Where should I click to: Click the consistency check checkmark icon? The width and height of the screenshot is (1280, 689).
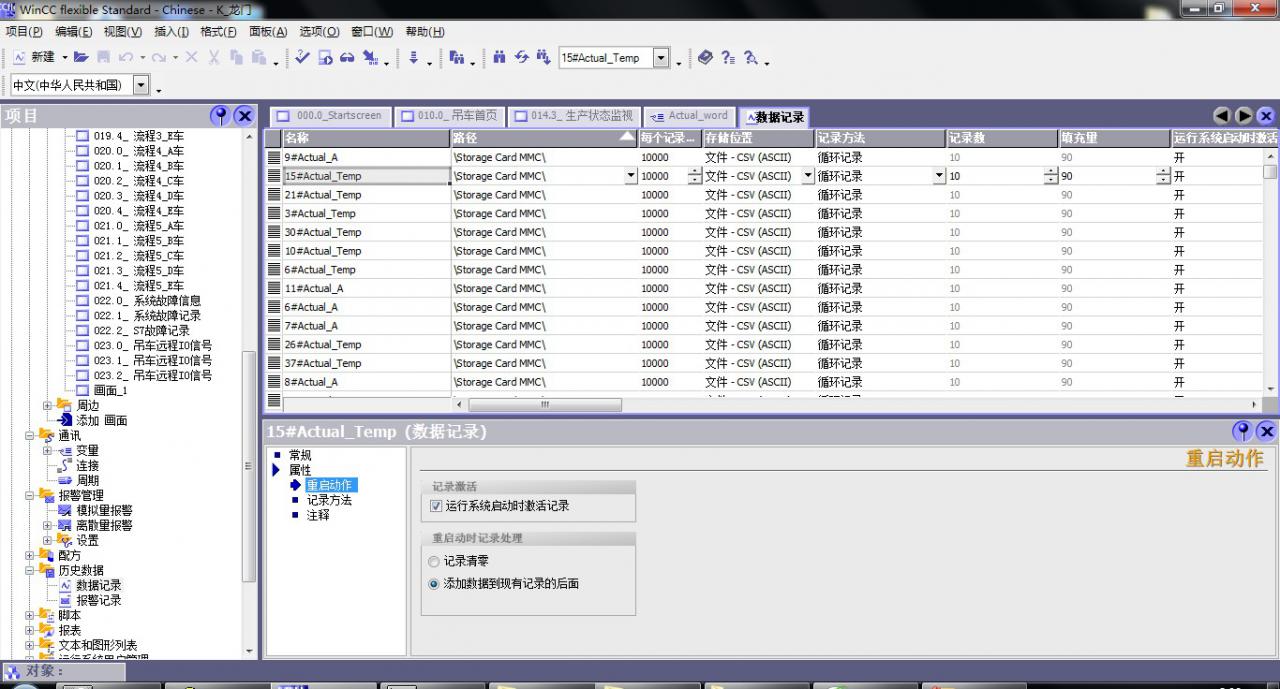303,58
